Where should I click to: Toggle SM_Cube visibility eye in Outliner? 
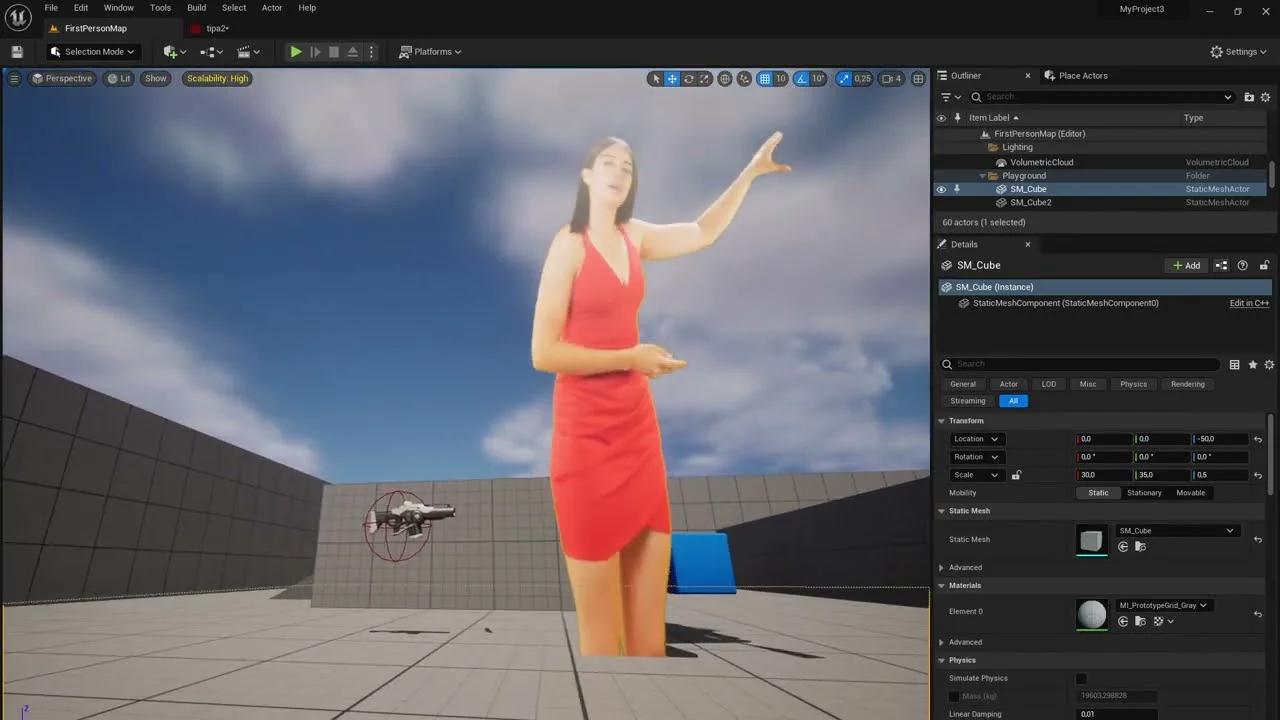pyautogui.click(x=940, y=189)
